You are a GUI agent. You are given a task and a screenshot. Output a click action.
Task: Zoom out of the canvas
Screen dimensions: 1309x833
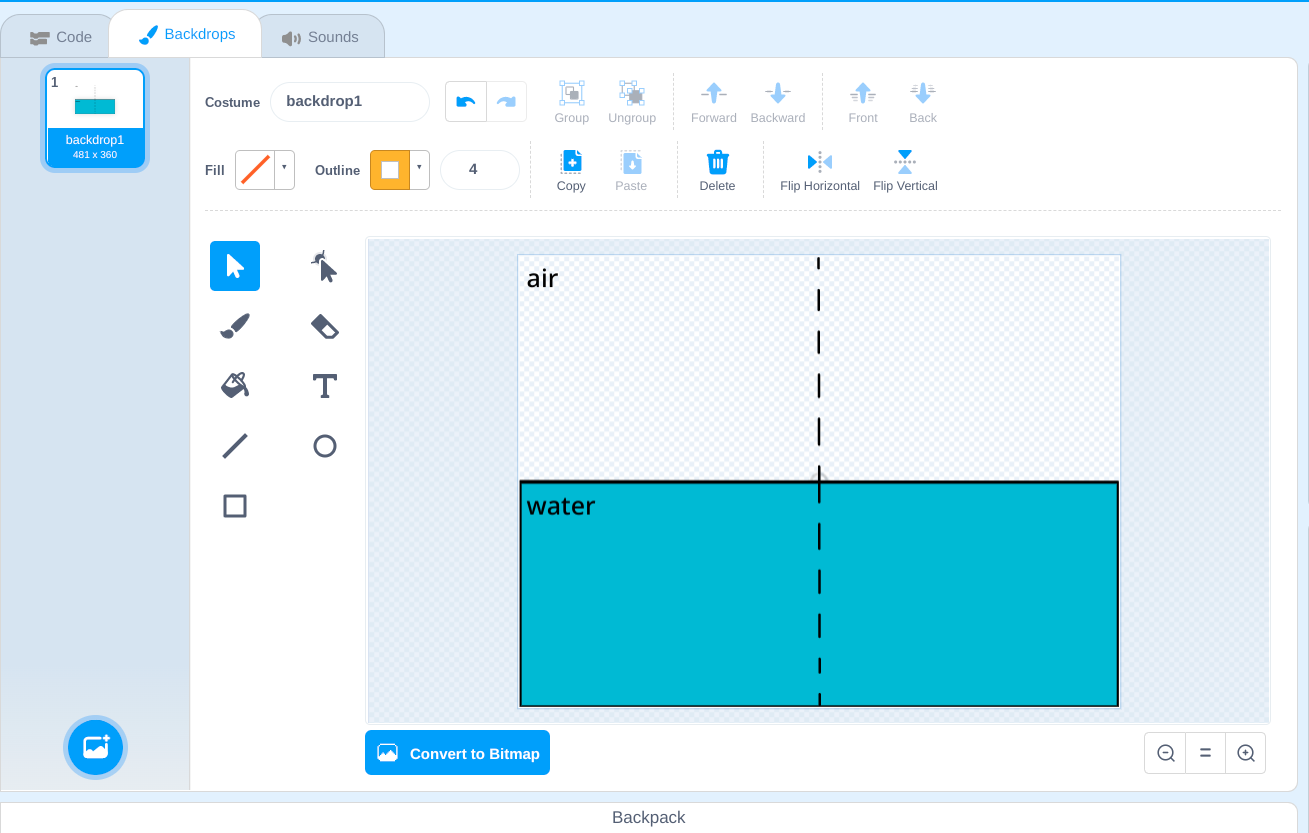click(1165, 753)
